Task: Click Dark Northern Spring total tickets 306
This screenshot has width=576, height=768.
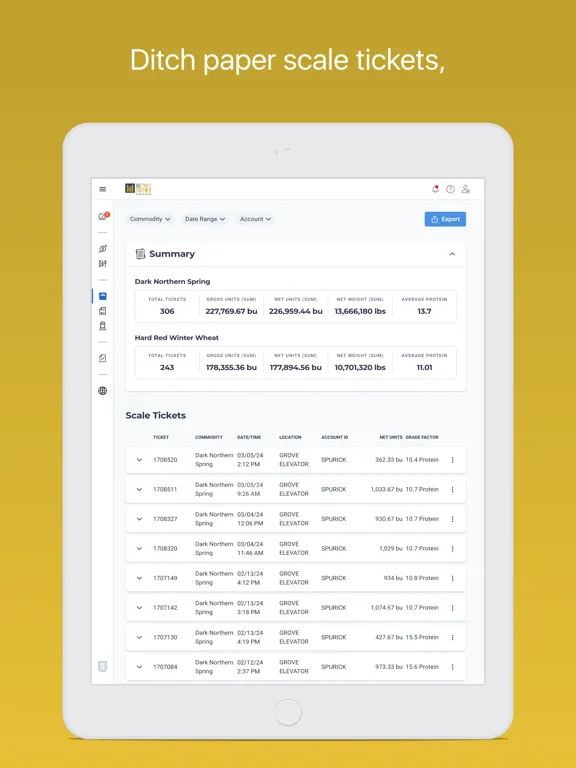Action: pyautogui.click(x=167, y=311)
